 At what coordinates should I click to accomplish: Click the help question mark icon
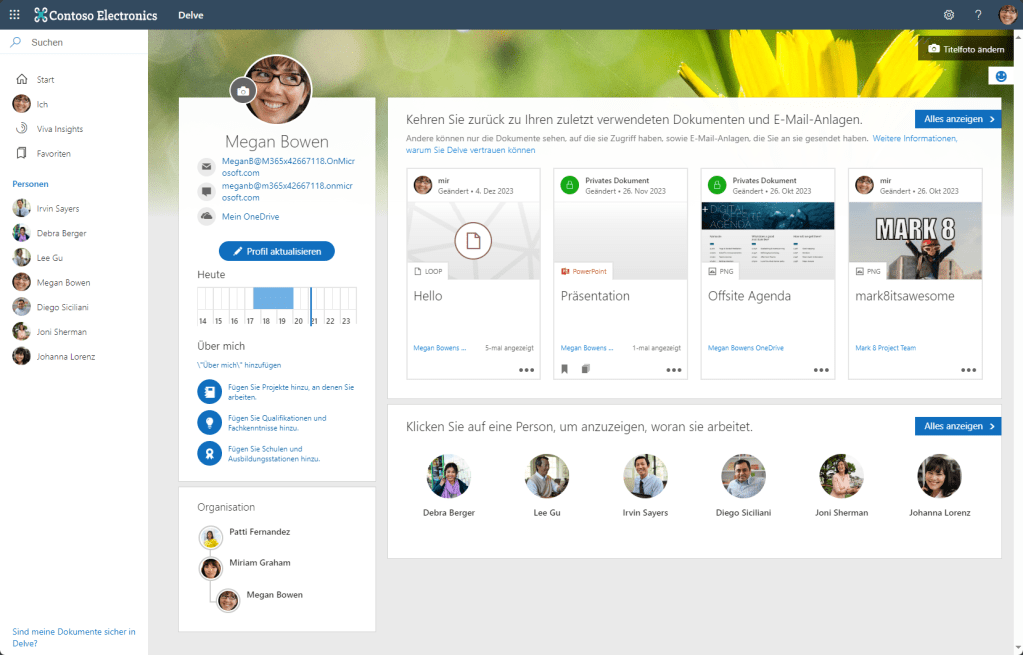[x=978, y=15]
